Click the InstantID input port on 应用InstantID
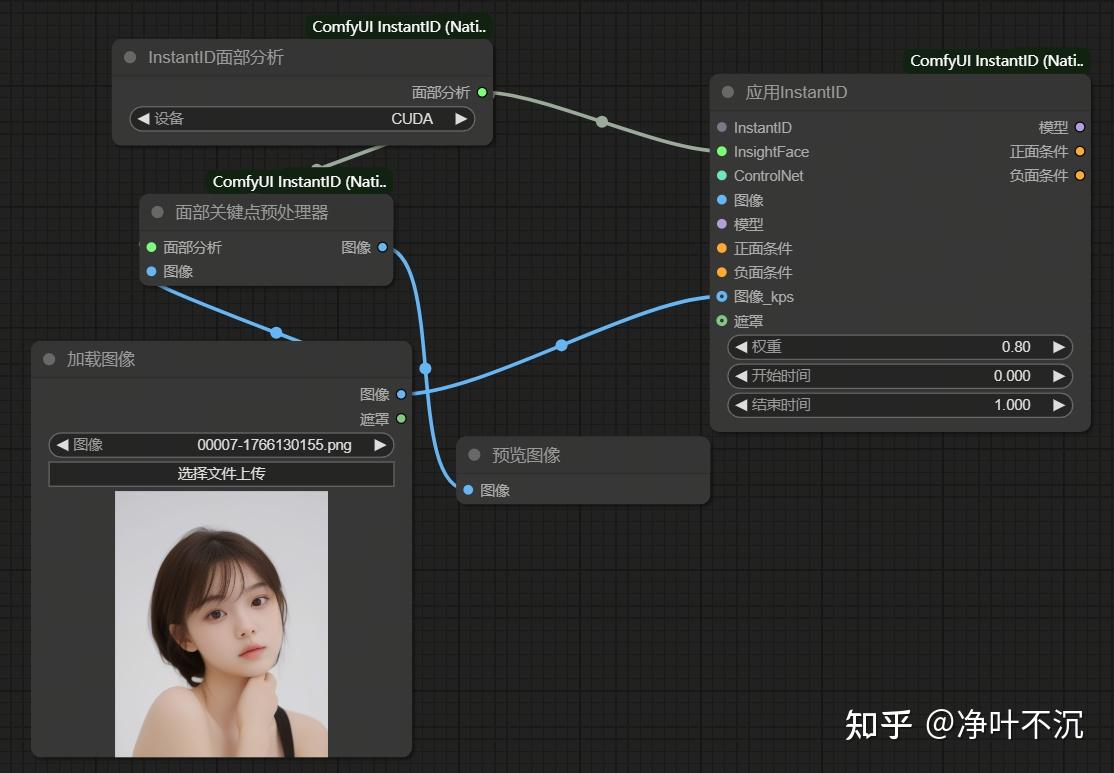The image size is (1114, 773). 721,127
